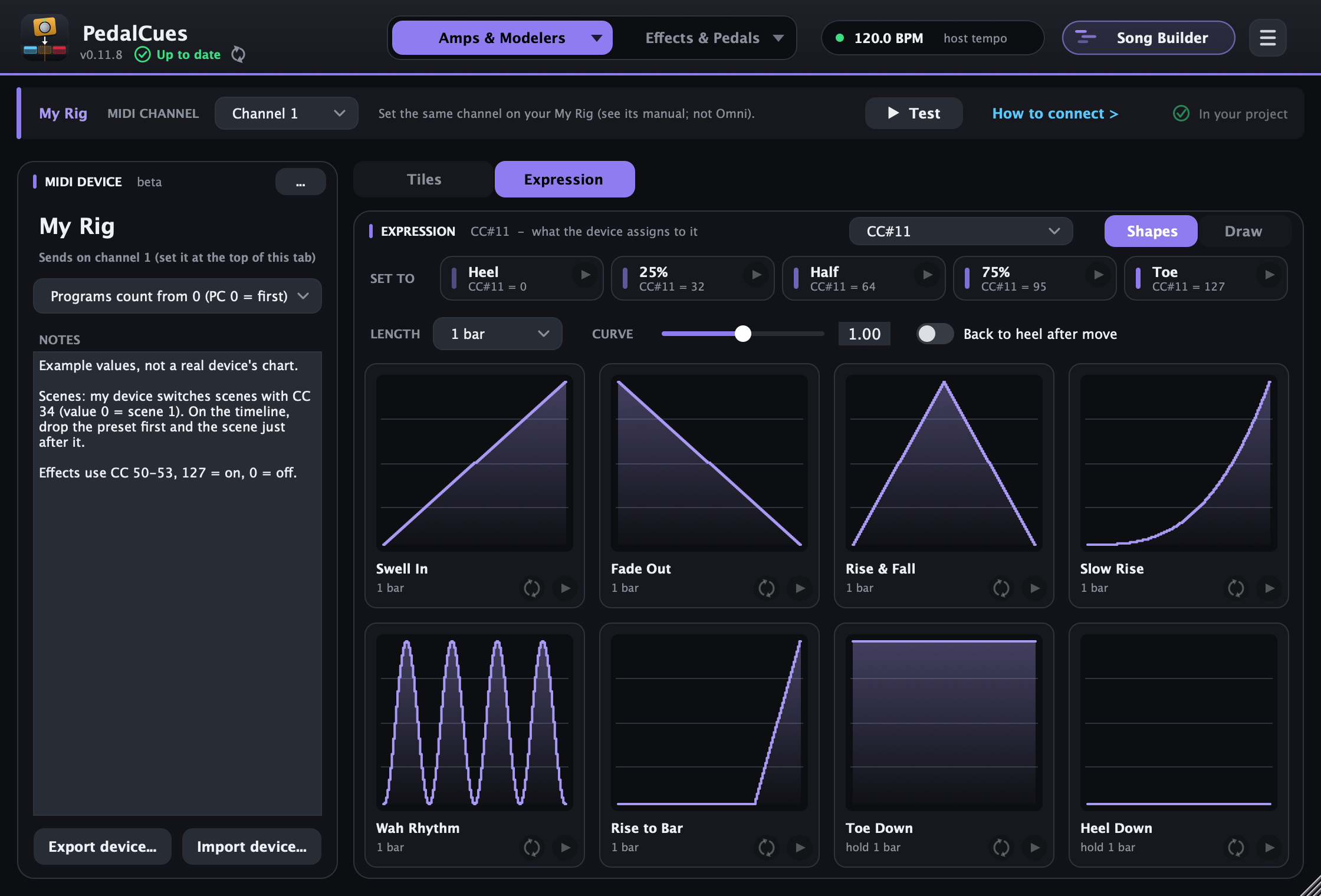Open the How to connect link
Screen dimensions: 1321x896
coord(1055,113)
